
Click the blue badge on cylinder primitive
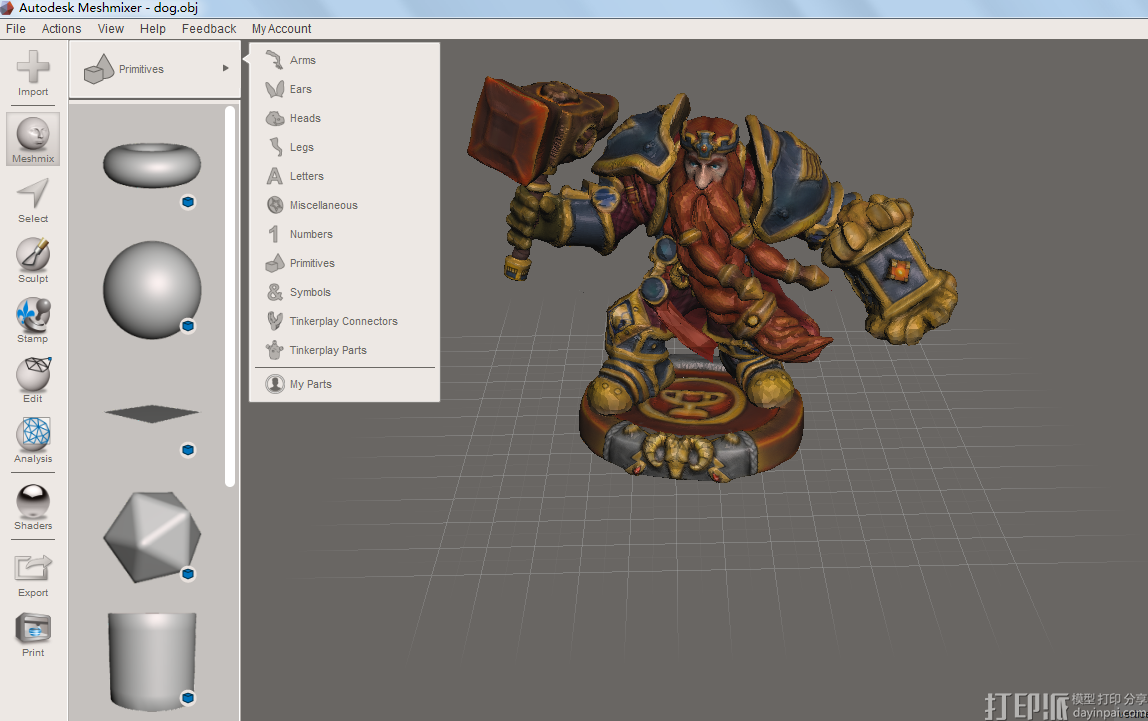coord(188,698)
